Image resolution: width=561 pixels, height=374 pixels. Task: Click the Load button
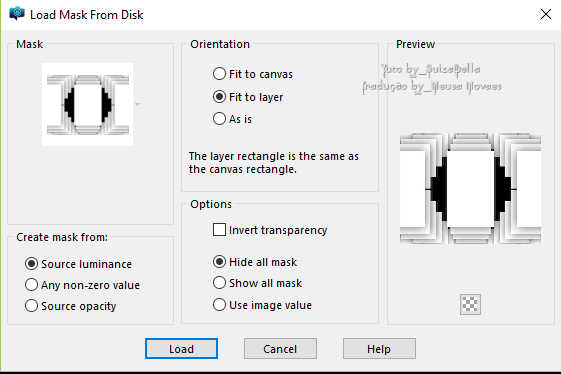(181, 349)
